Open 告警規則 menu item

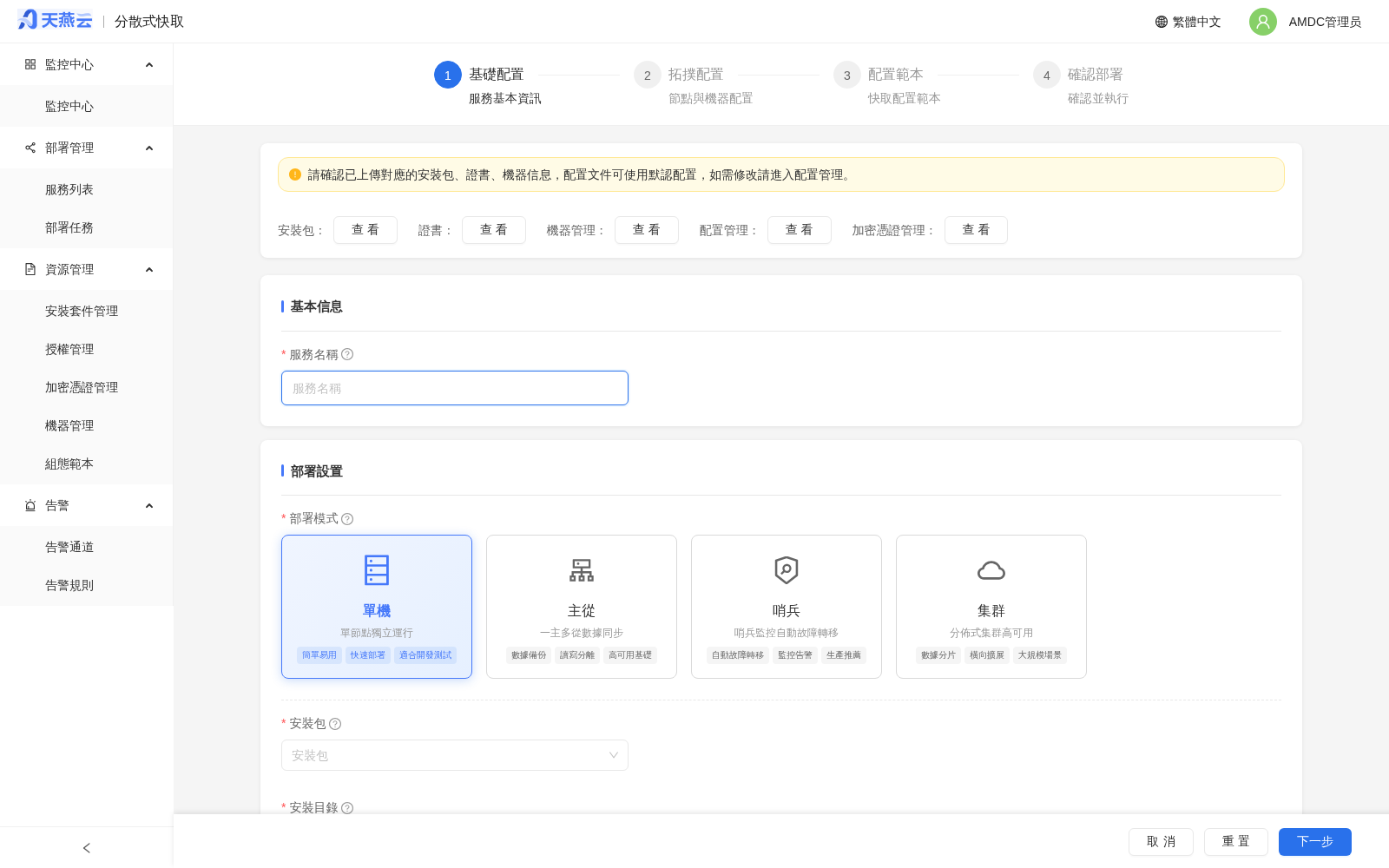click(87, 585)
